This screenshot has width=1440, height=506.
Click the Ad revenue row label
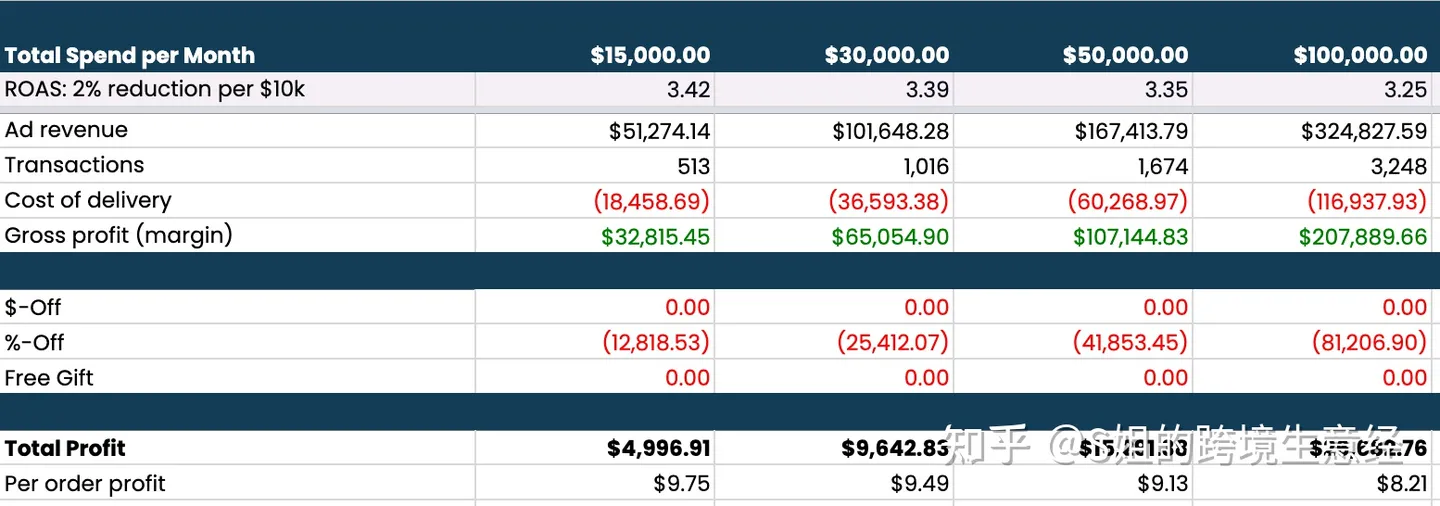pyautogui.click(x=66, y=130)
